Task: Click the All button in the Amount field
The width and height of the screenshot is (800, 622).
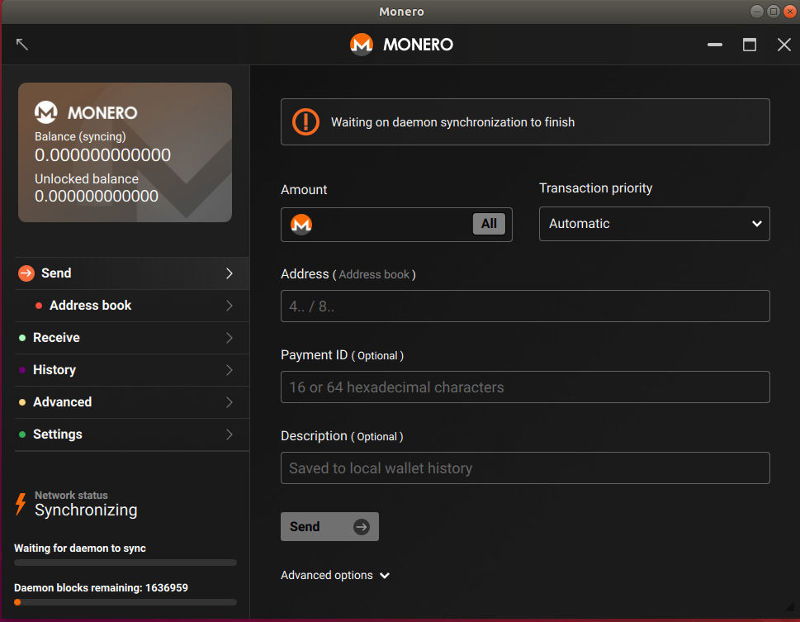Action: (489, 223)
